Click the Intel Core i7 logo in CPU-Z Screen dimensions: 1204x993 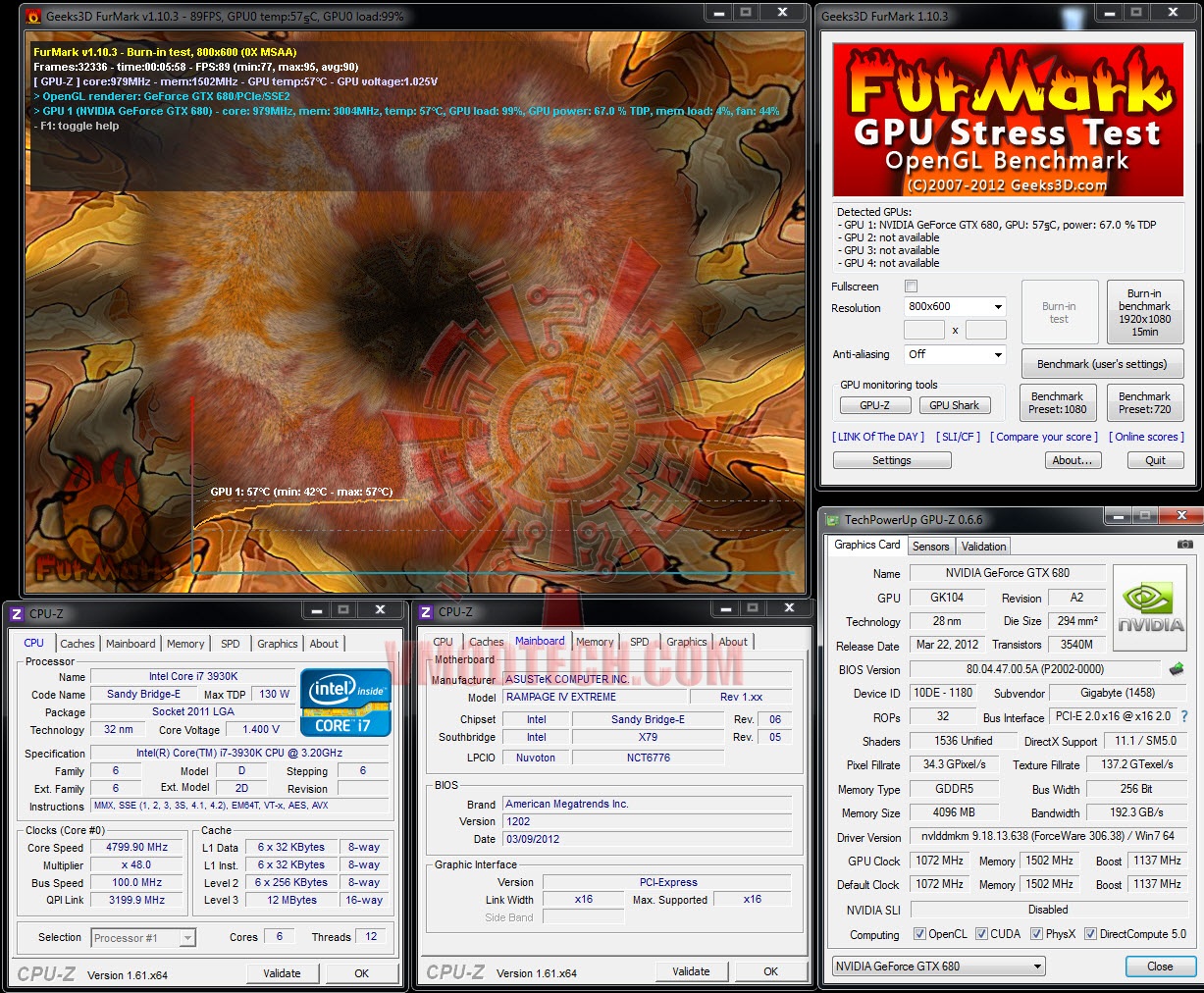346,703
